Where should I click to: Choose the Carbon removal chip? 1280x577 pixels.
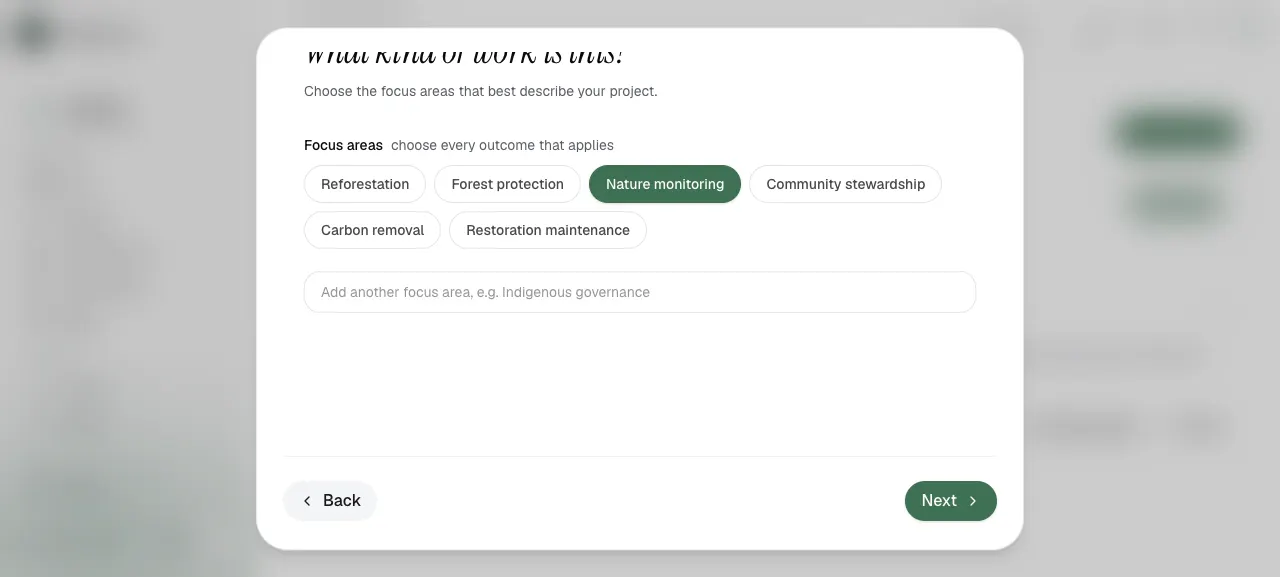(x=372, y=230)
